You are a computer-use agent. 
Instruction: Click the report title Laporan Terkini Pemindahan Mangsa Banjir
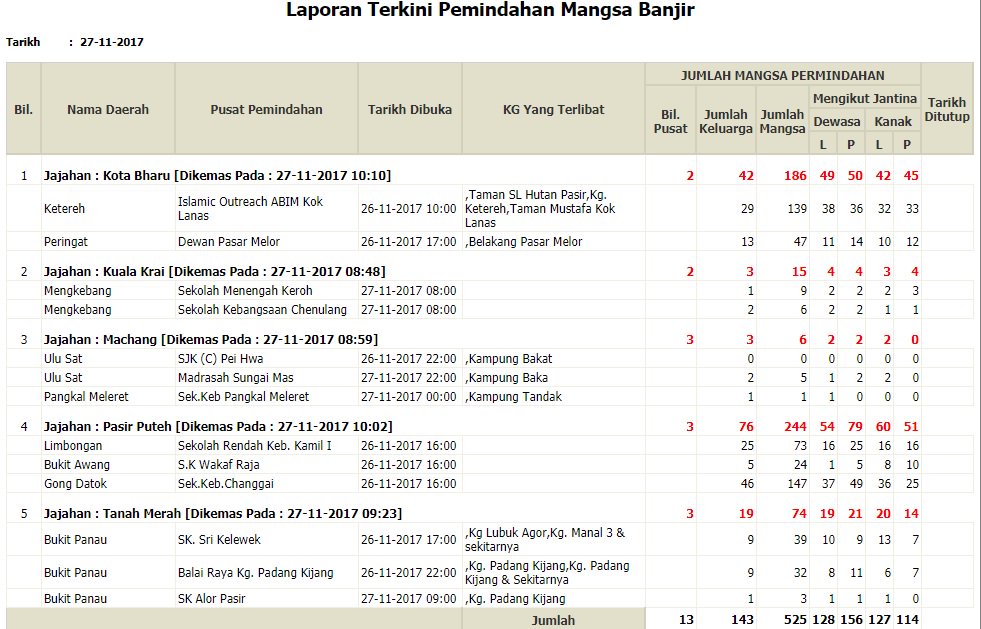tap(490, 10)
